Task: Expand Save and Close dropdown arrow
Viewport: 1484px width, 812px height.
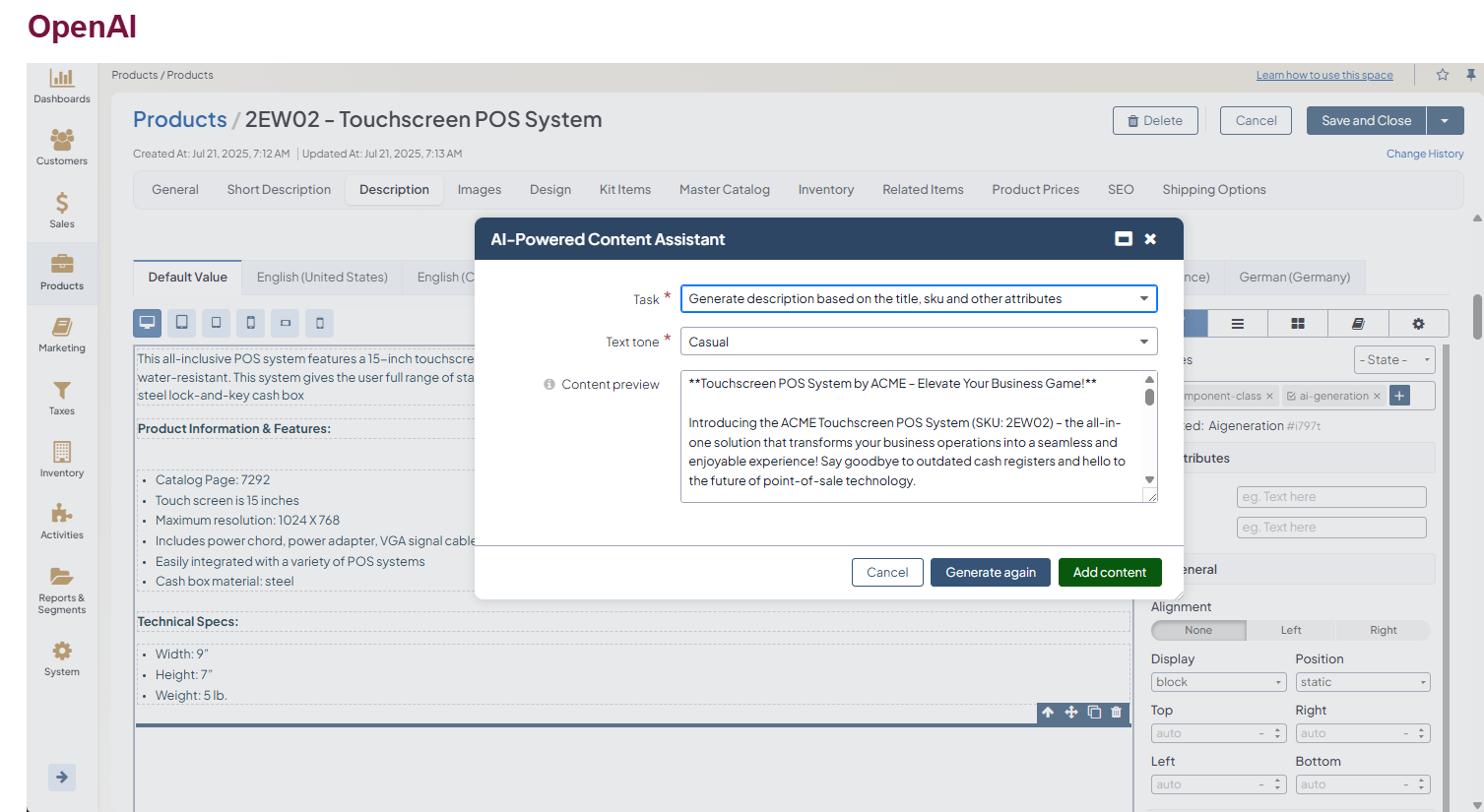Action: click(1445, 121)
